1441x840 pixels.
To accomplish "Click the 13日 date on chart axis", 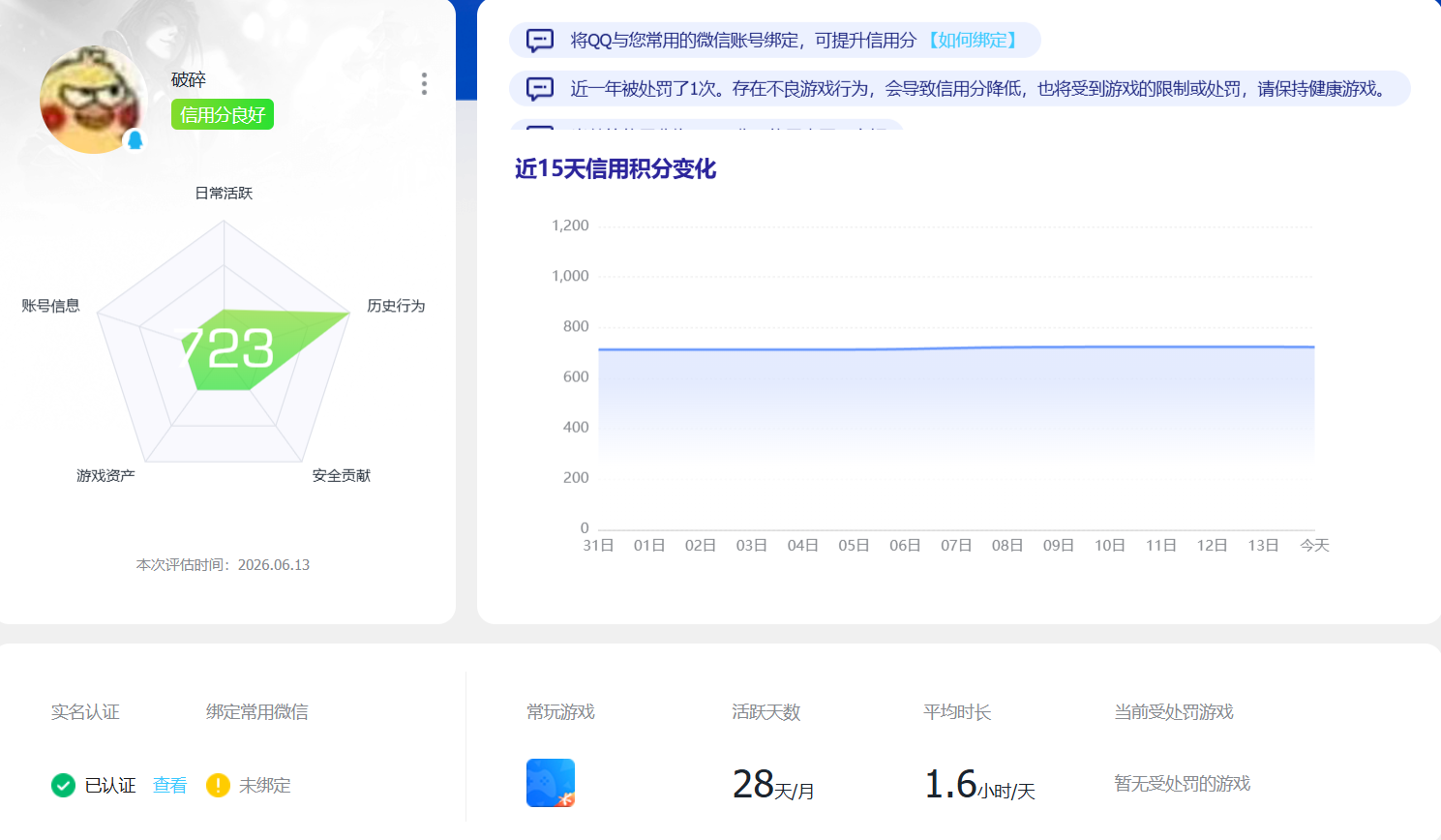I will pyautogui.click(x=1263, y=546).
